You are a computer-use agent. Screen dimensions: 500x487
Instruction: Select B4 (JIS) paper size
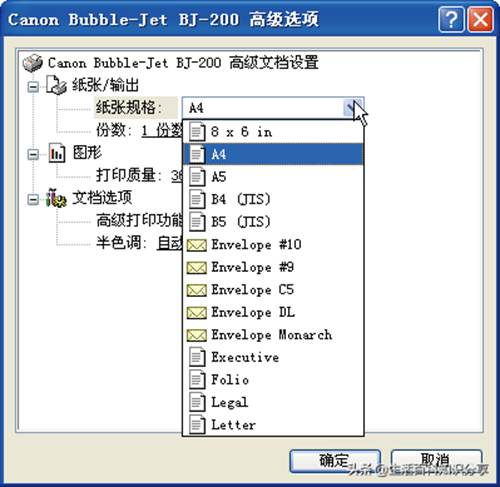(273, 199)
